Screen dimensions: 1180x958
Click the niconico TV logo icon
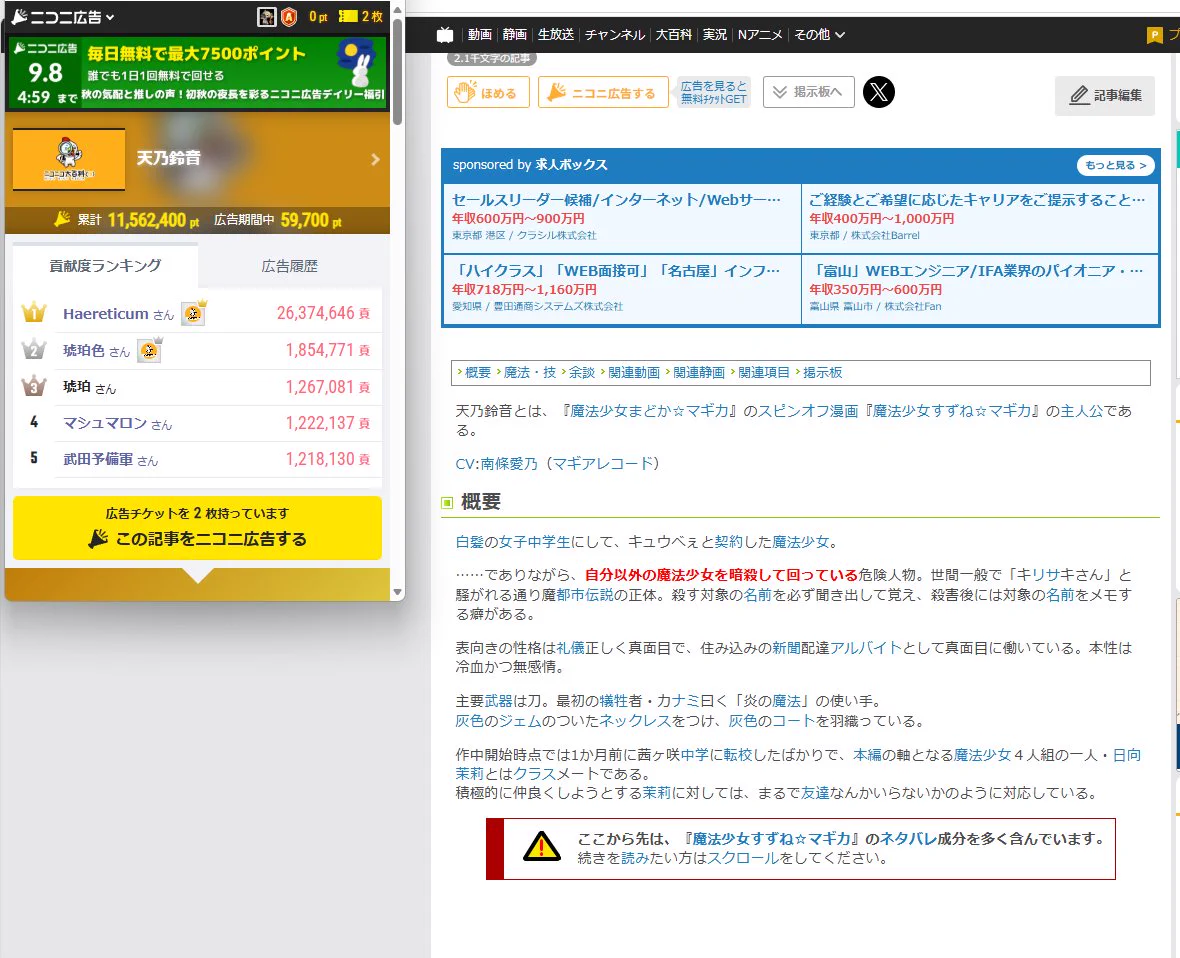(x=446, y=35)
